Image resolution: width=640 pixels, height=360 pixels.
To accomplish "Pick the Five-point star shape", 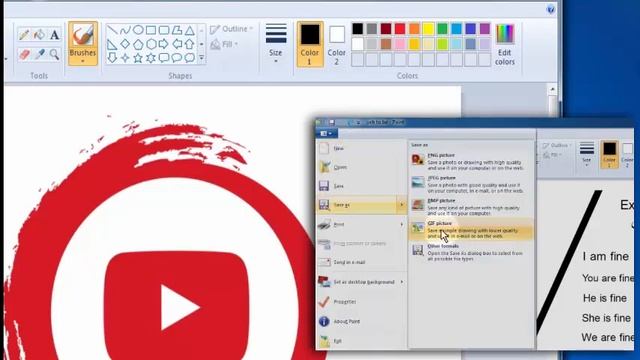I will 138,58.
